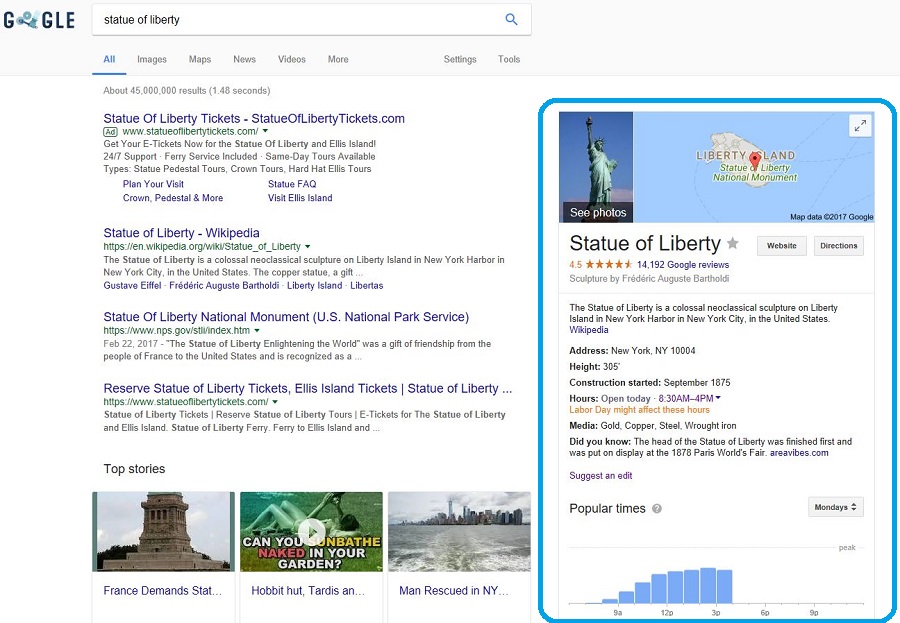Open the Liberty Island related link
The height and width of the screenshot is (623, 900).
click(x=315, y=285)
